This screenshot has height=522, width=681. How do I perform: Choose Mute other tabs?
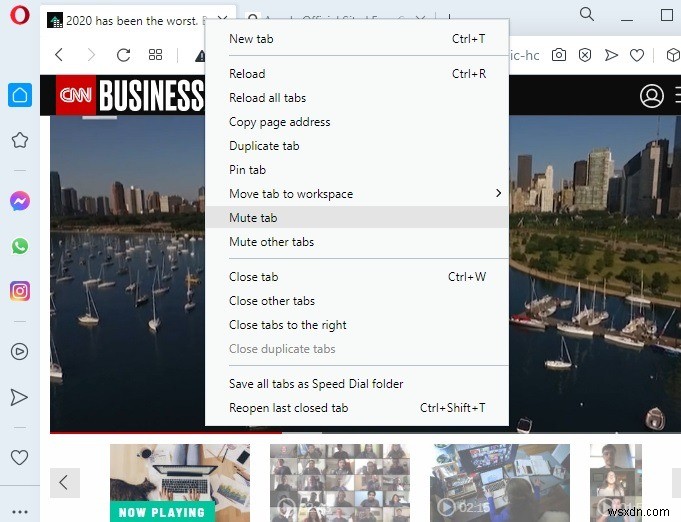[357, 242]
